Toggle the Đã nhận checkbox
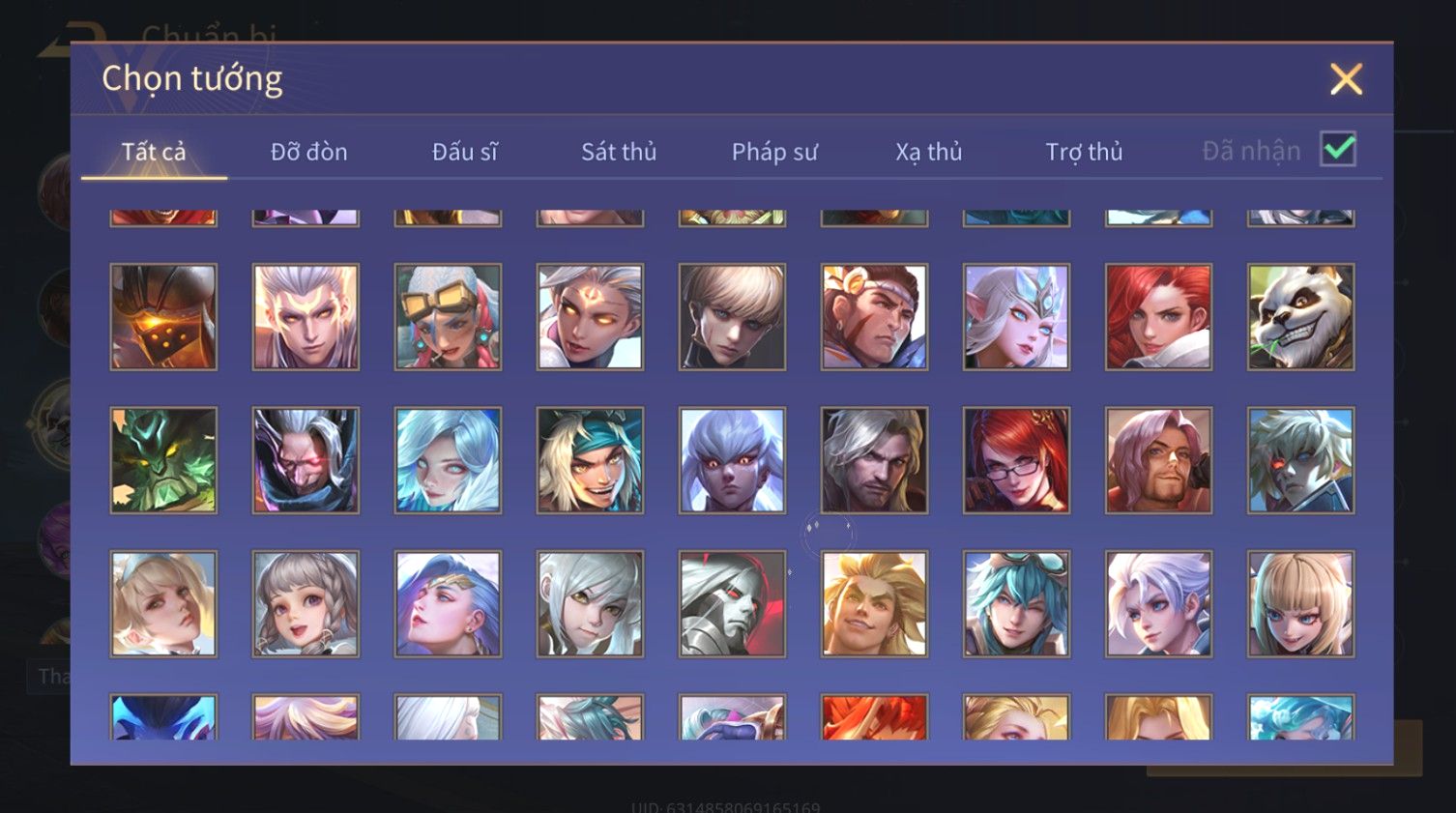The width and height of the screenshot is (1456, 813). click(x=1338, y=150)
